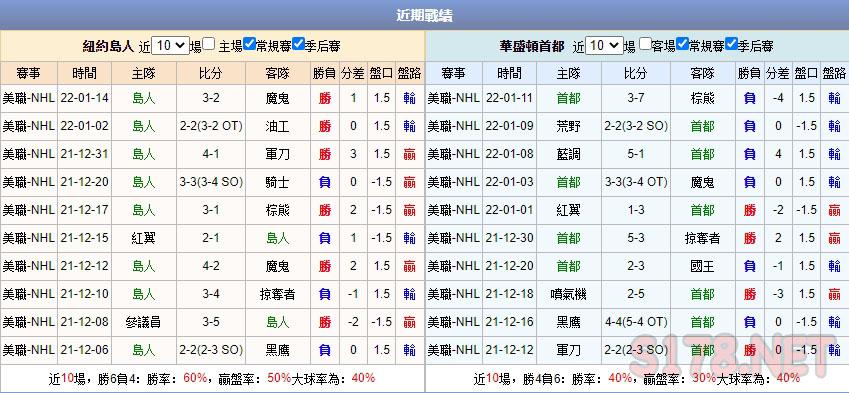Click the 贏 handicap result in 21-12-31 row

coord(409,154)
